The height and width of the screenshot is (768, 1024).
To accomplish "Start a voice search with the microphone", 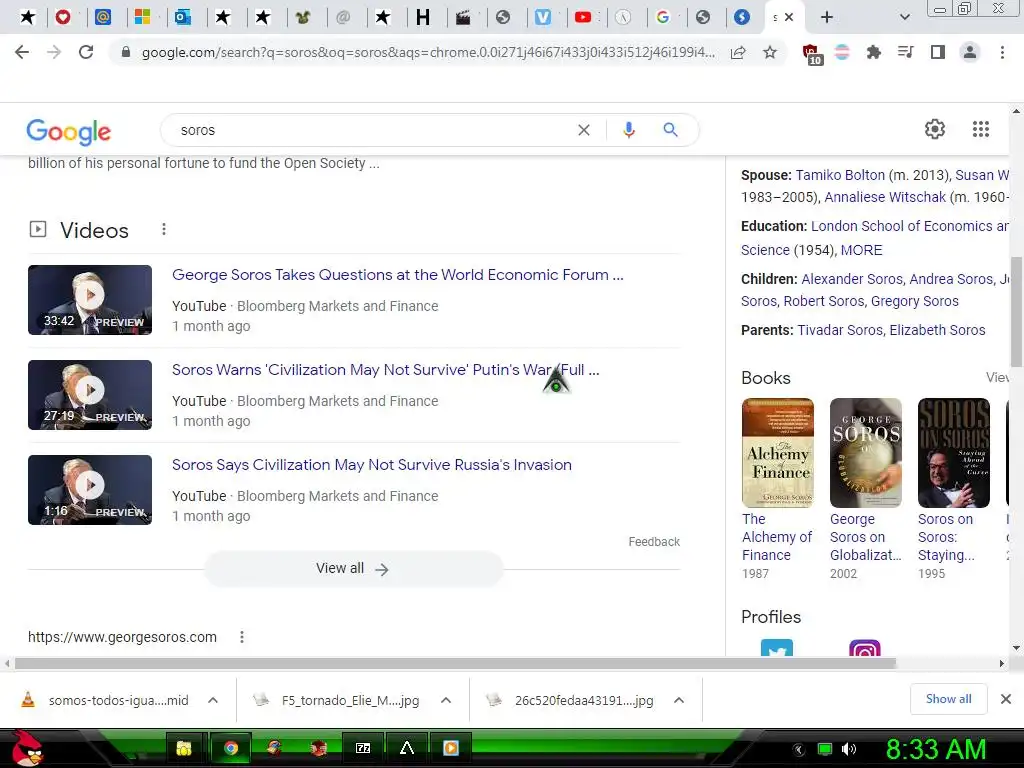I will click(629, 130).
